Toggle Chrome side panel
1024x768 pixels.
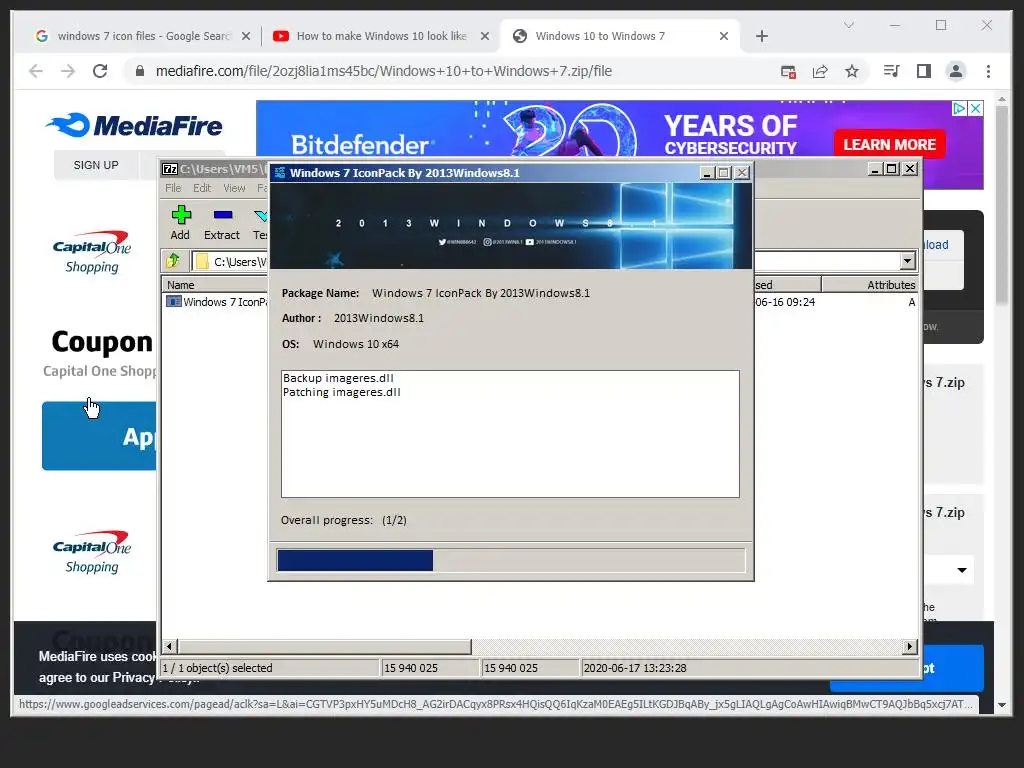923,71
